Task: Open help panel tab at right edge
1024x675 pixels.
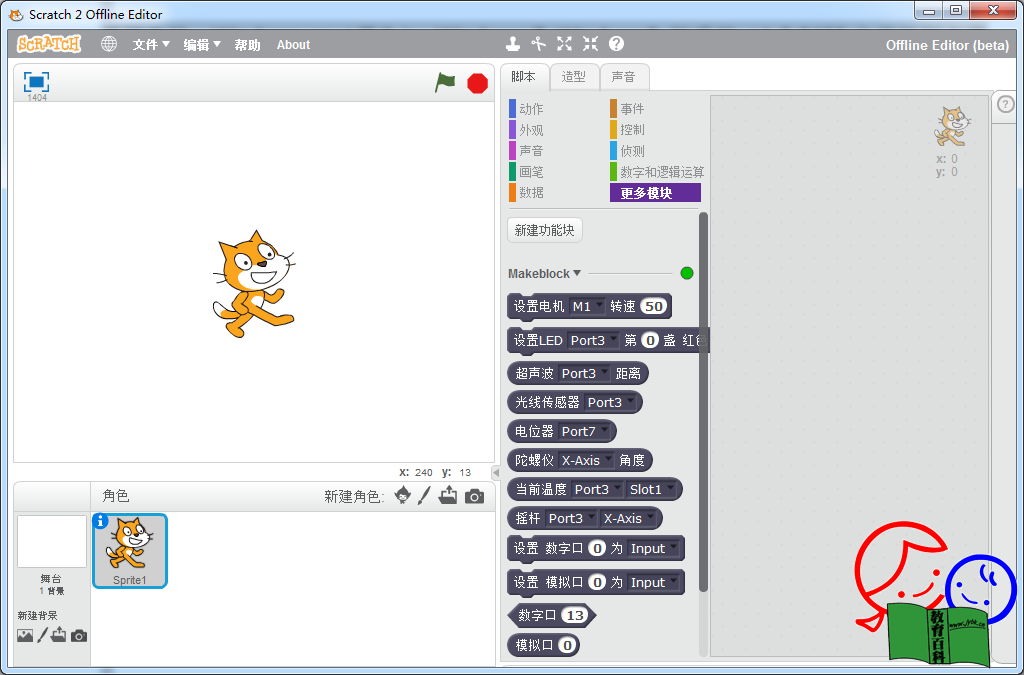Action: [1006, 104]
